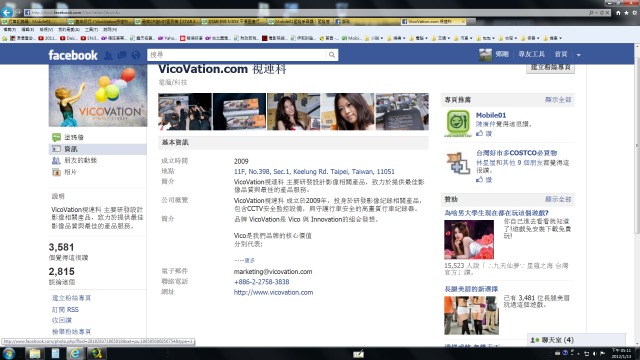Click the 2,815 talking about count
The height and width of the screenshot is (360, 640).
pyautogui.click(x=61, y=272)
